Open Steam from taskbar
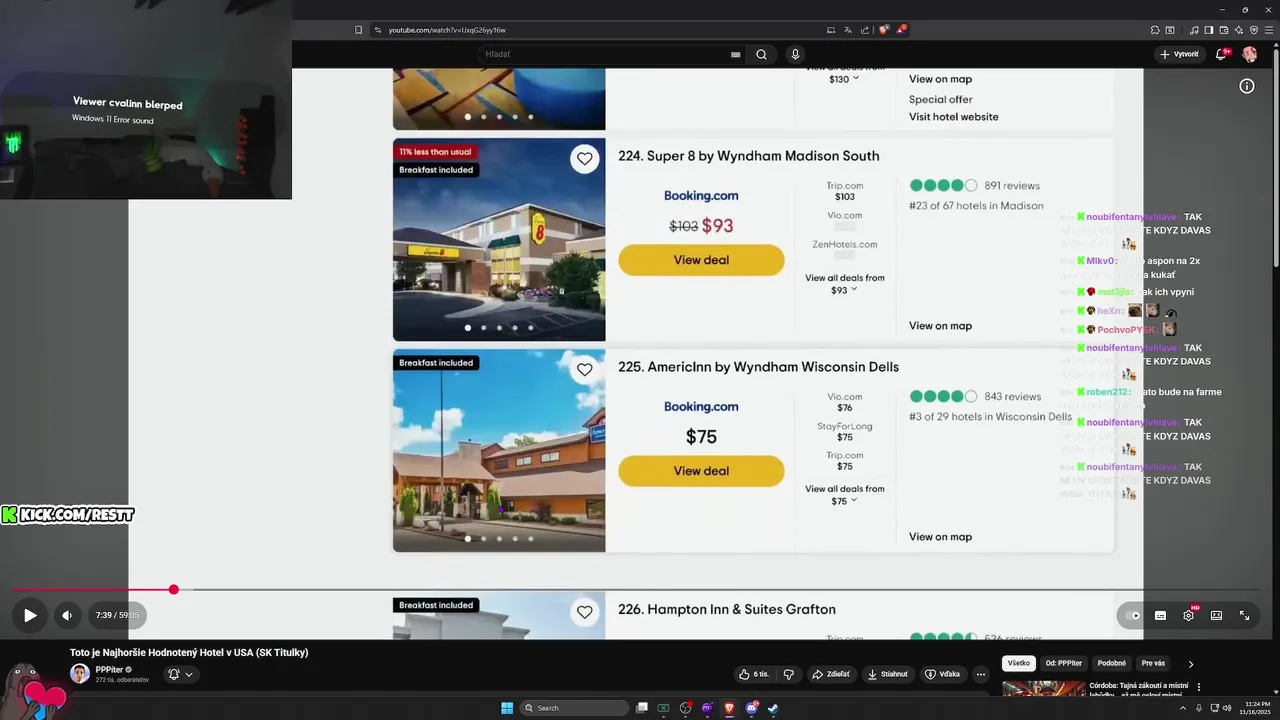Viewport: 1280px width, 720px height. (x=773, y=708)
